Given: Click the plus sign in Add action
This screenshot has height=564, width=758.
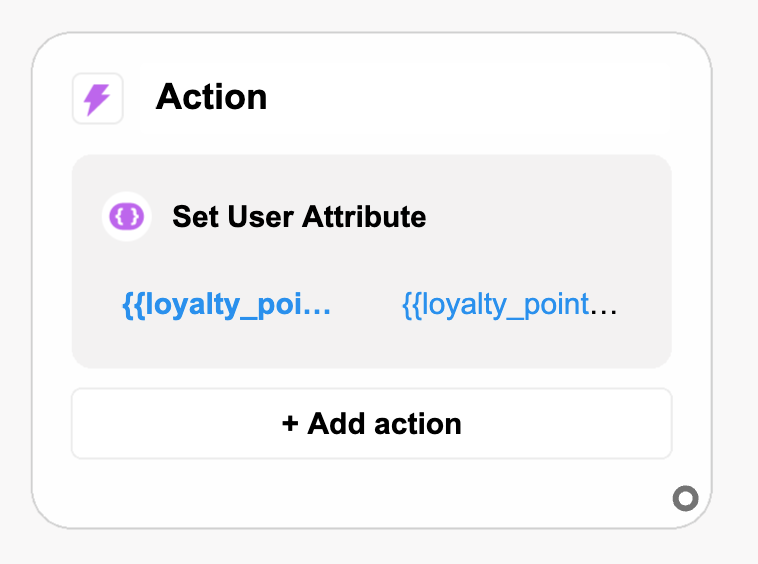Looking at the screenshot, I should pyautogui.click(x=290, y=424).
